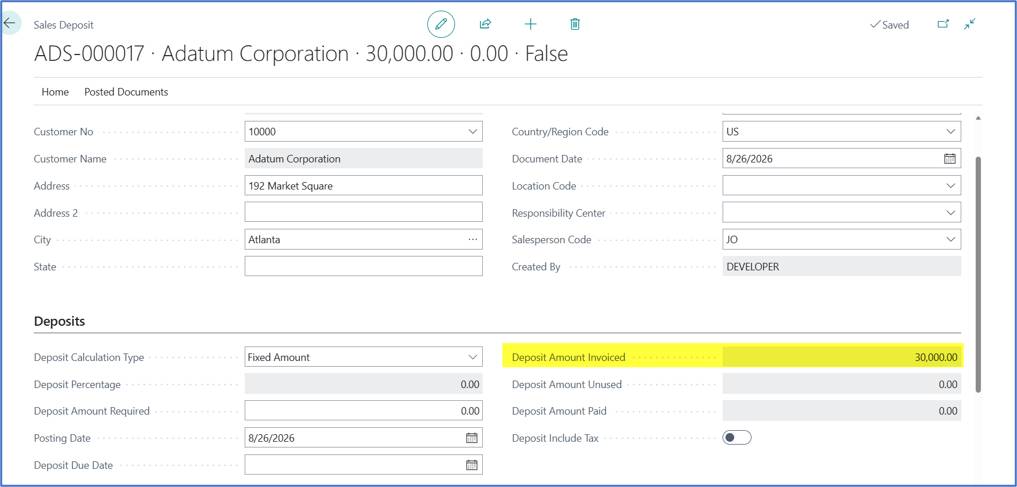Open Deposit Calculation Type dropdown
This screenshot has width=1017, height=487.
[x=472, y=357]
